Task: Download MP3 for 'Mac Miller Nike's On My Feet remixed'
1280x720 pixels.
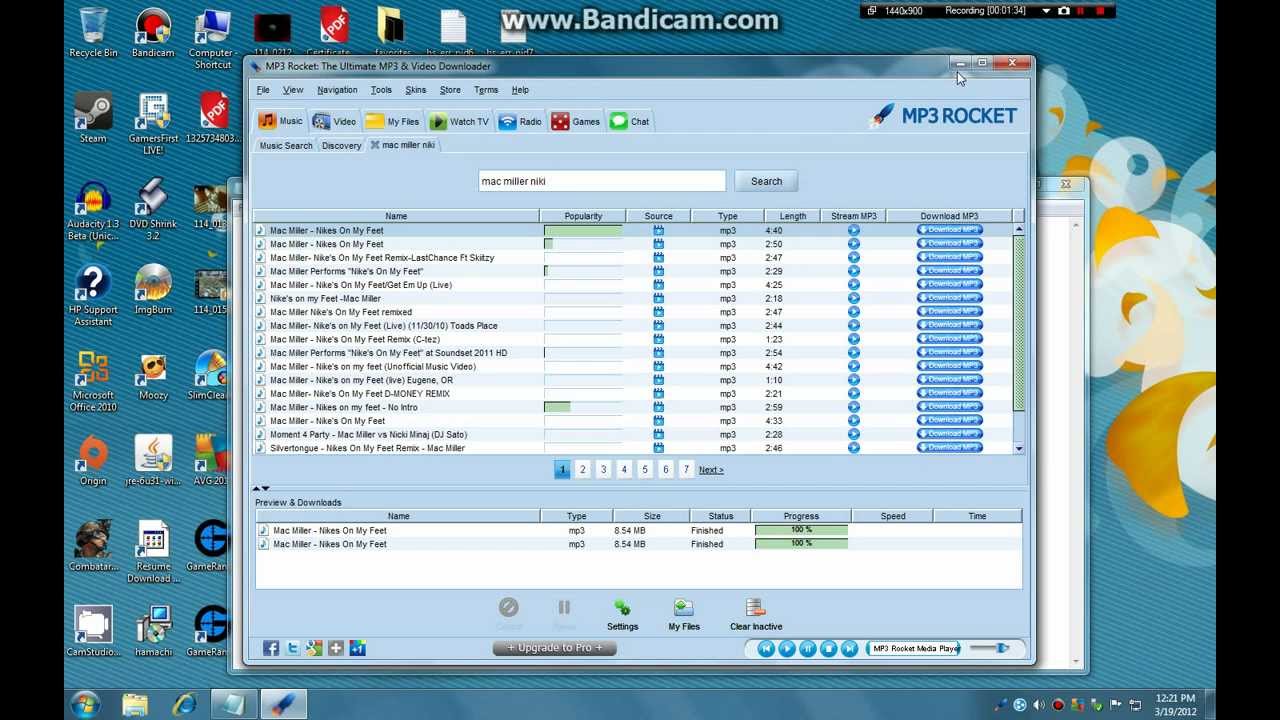Action: click(x=949, y=311)
